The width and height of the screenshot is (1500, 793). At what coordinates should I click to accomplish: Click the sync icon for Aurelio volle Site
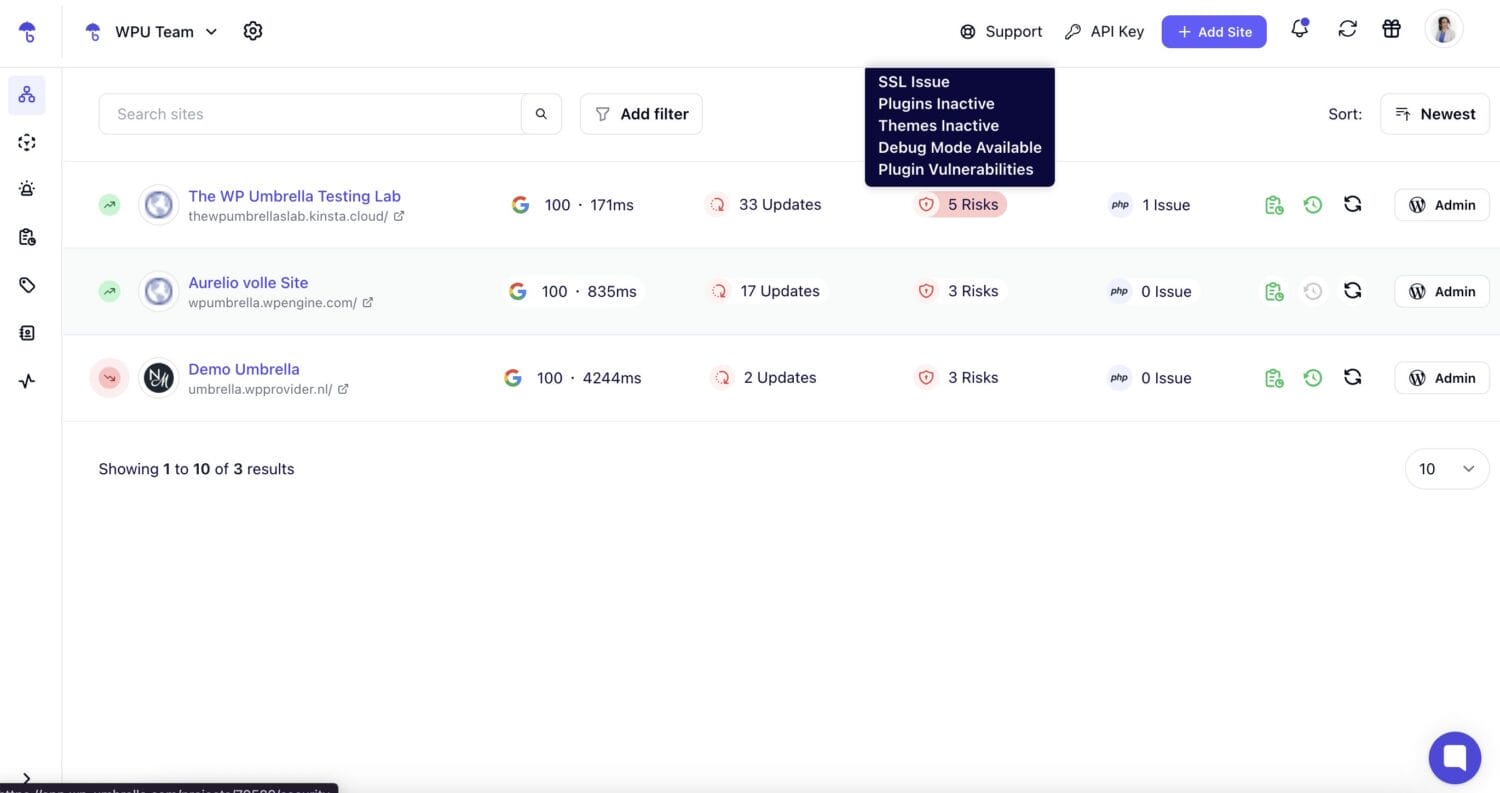click(1352, 291)
